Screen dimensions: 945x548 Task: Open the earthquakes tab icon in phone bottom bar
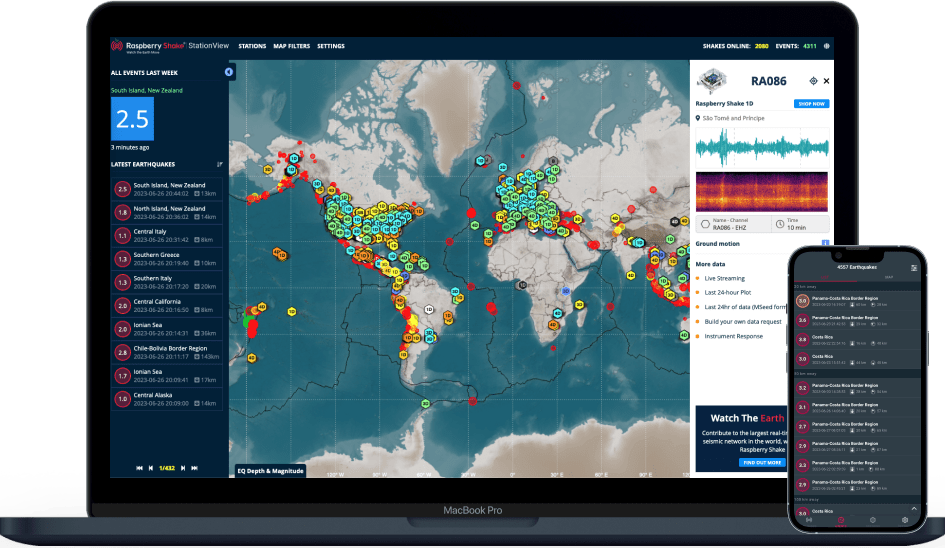(841, 520)
